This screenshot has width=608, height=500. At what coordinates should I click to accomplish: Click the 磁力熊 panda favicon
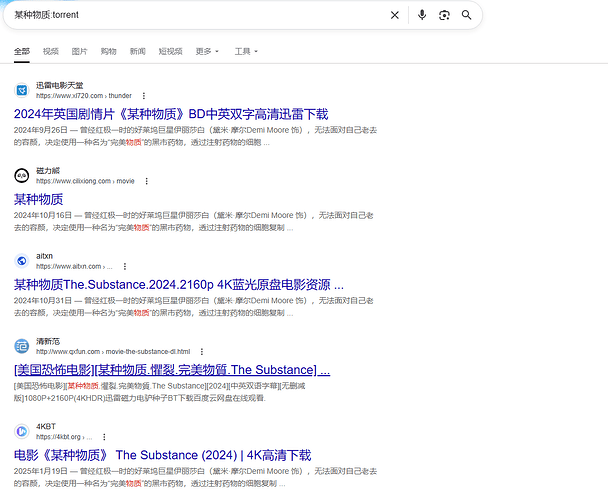click(x=22, y=176)
